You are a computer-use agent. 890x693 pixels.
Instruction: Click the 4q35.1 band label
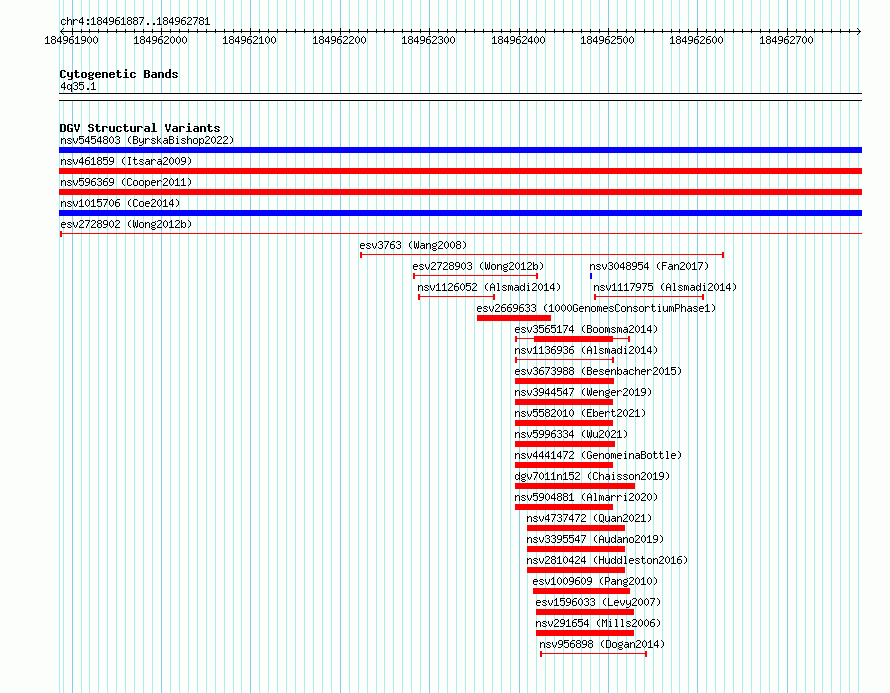point(78,86)
